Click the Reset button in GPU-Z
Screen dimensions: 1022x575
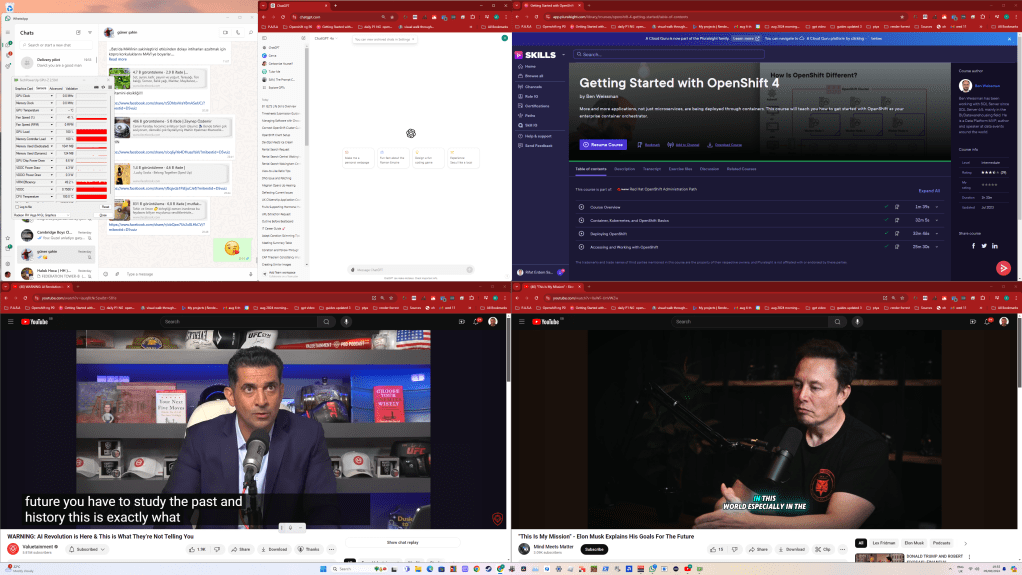point(105,207)
